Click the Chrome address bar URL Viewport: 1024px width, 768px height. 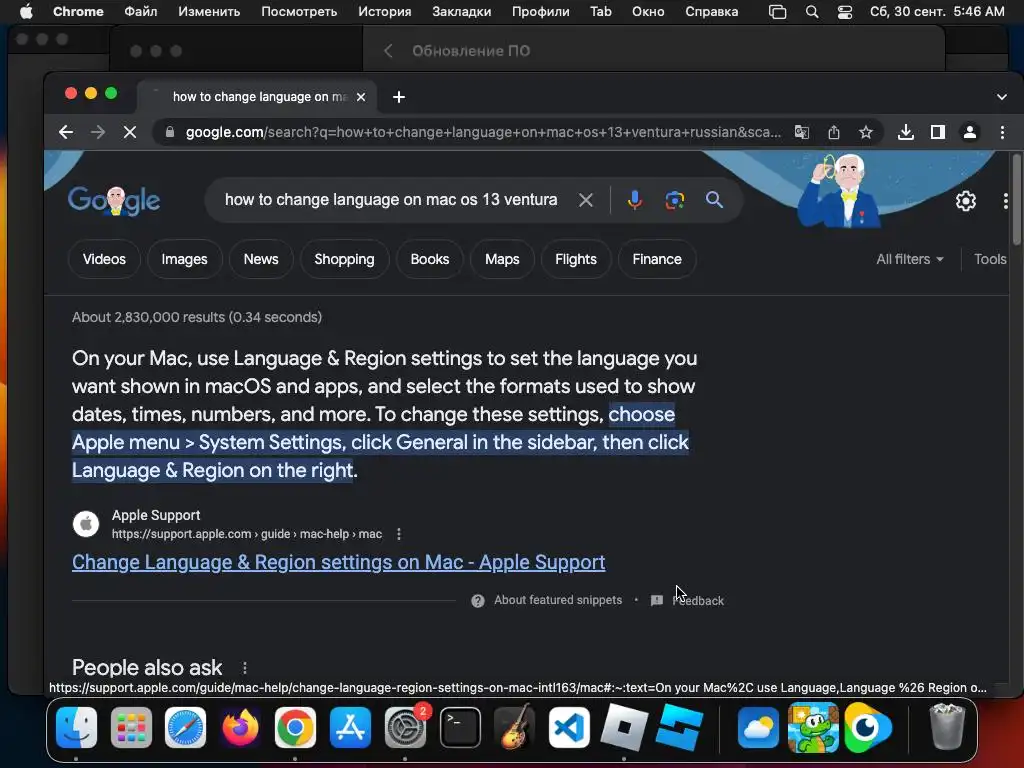coord(482,133)
